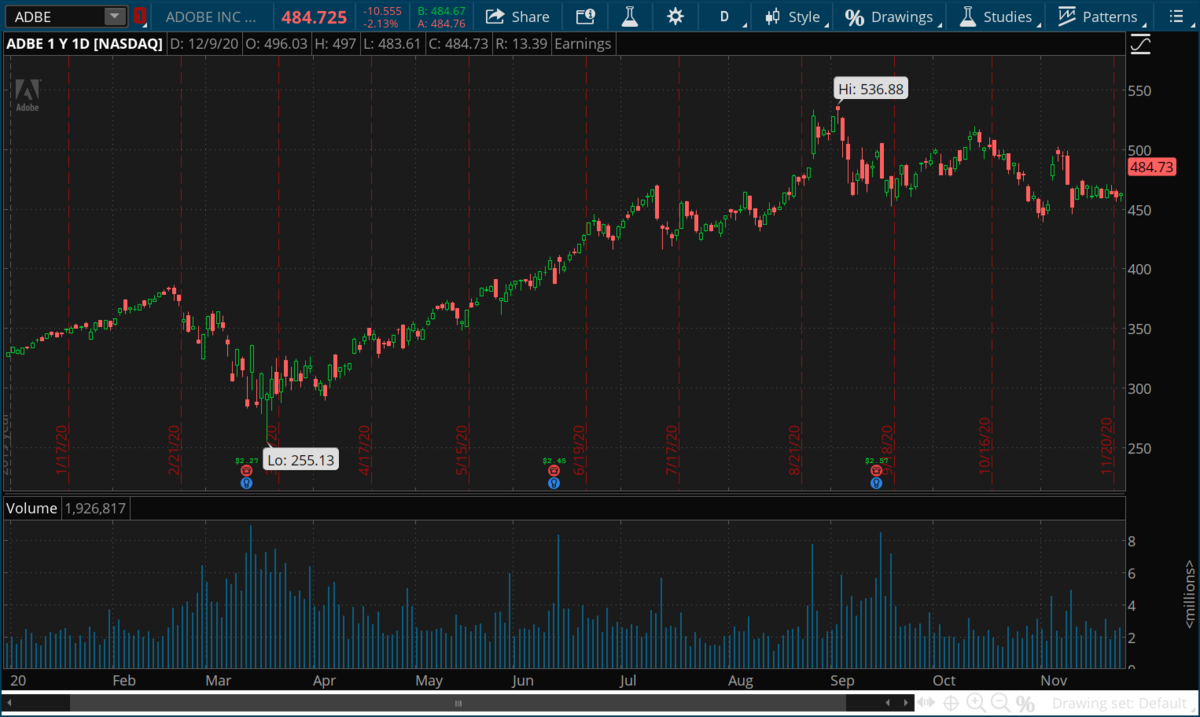Click the March blue lightbulb event icon

[x=246, y=482]
